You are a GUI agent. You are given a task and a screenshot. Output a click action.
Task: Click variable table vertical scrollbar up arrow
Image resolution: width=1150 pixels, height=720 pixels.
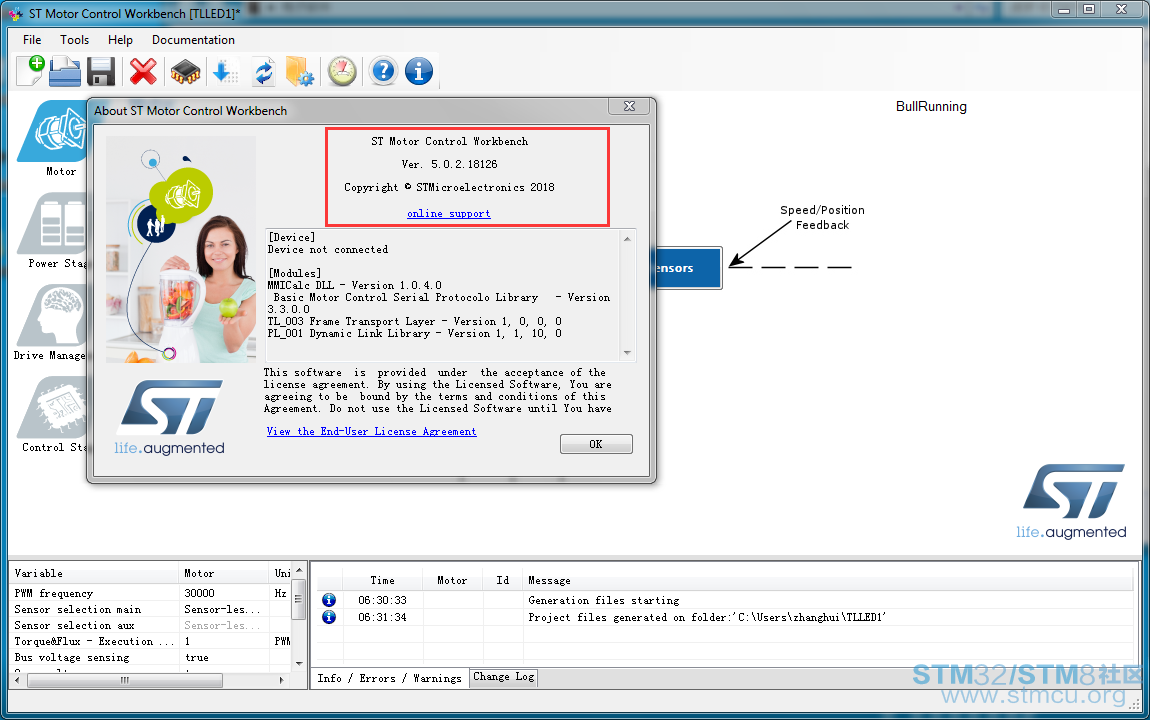[299, 570]
